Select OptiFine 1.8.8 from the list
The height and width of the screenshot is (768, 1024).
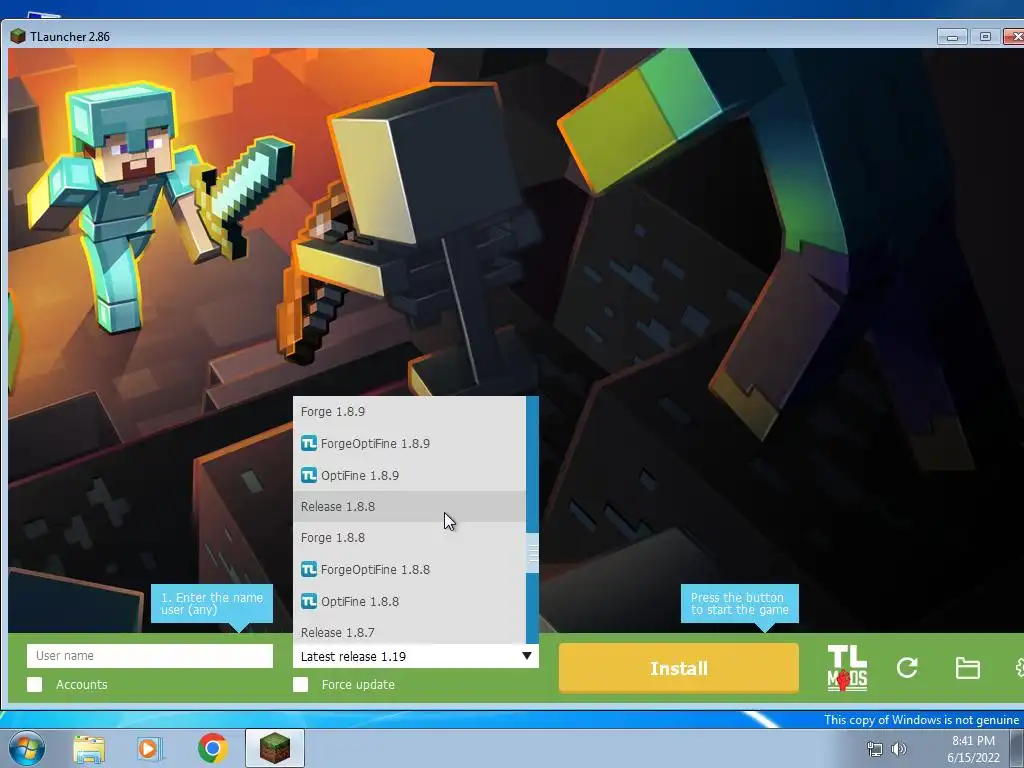pyautogui.click(x=409, y=601)
